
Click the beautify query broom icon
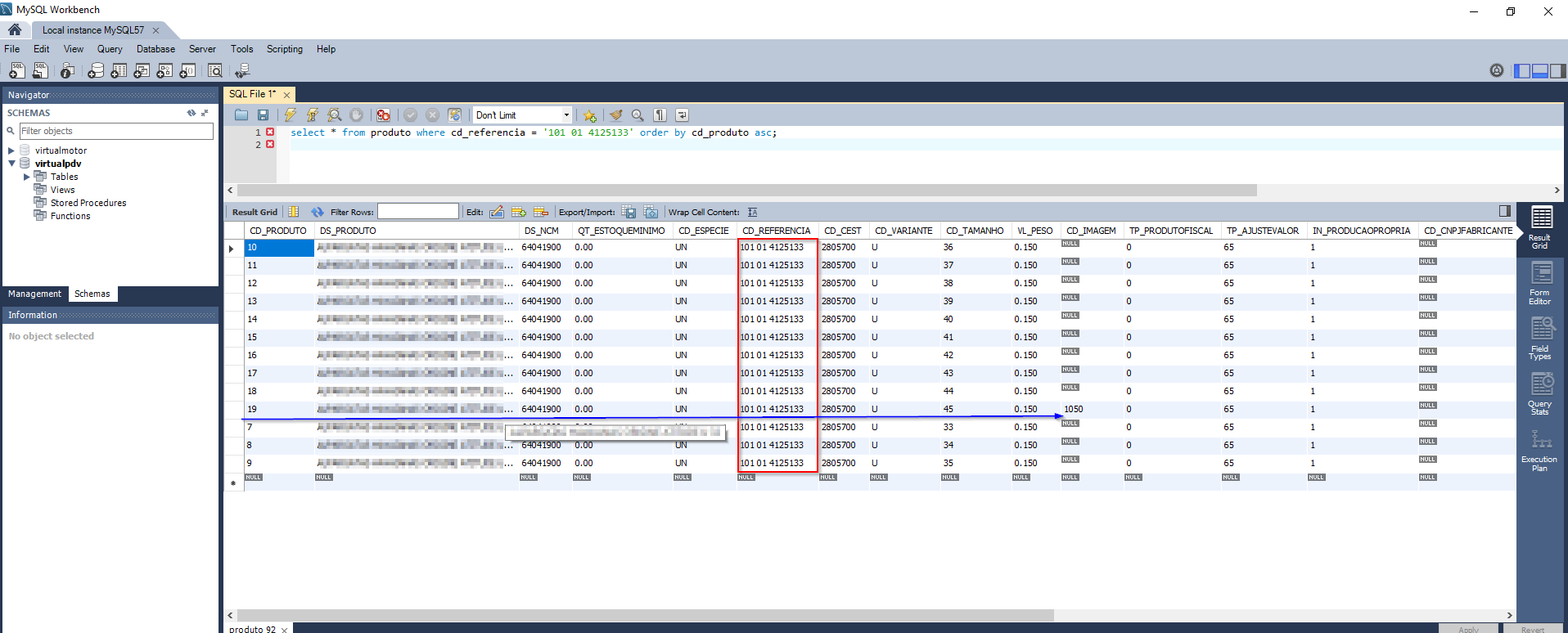615,115
